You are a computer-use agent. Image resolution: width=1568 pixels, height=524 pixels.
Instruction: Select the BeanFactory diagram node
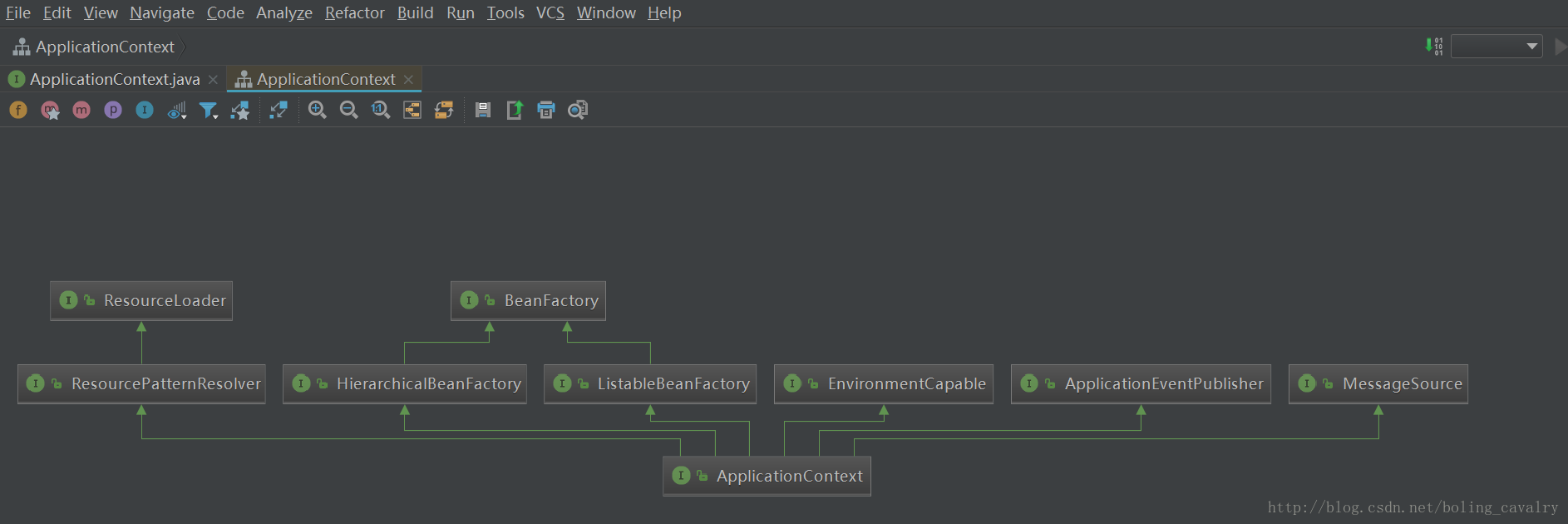(x=528, y=300)
